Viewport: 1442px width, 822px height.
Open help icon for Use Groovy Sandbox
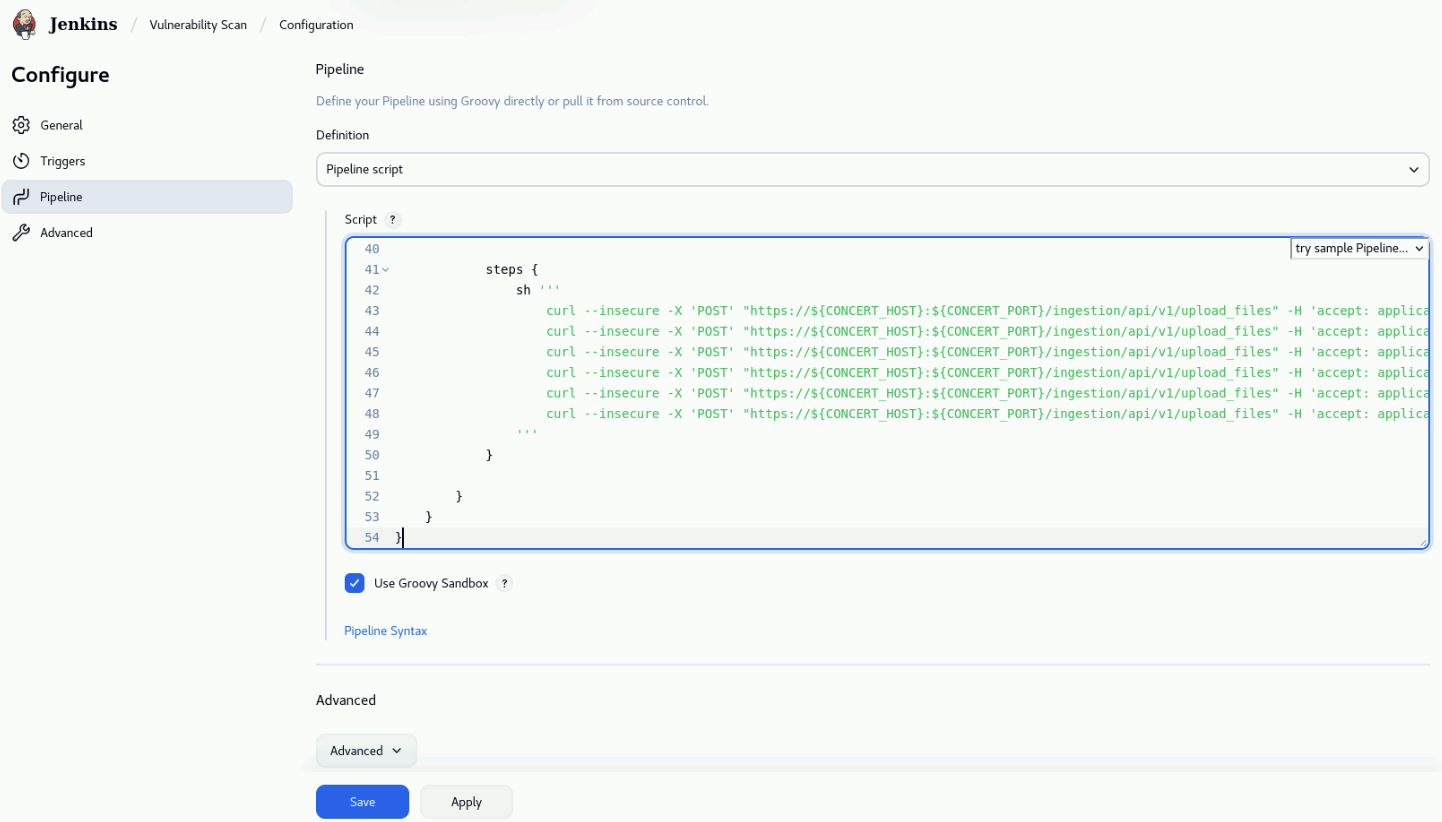[505, 584]
